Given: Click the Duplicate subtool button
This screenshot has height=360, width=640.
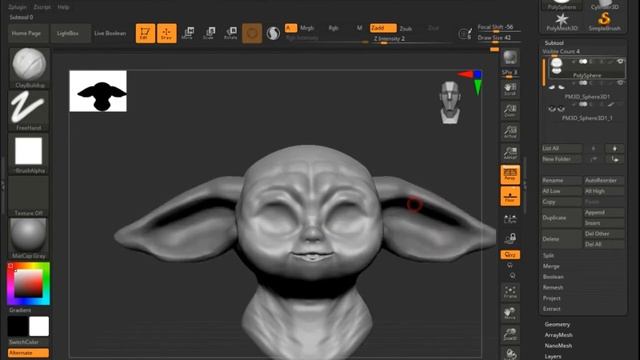Looking at the screenshot, I should [x=561, y=218].
